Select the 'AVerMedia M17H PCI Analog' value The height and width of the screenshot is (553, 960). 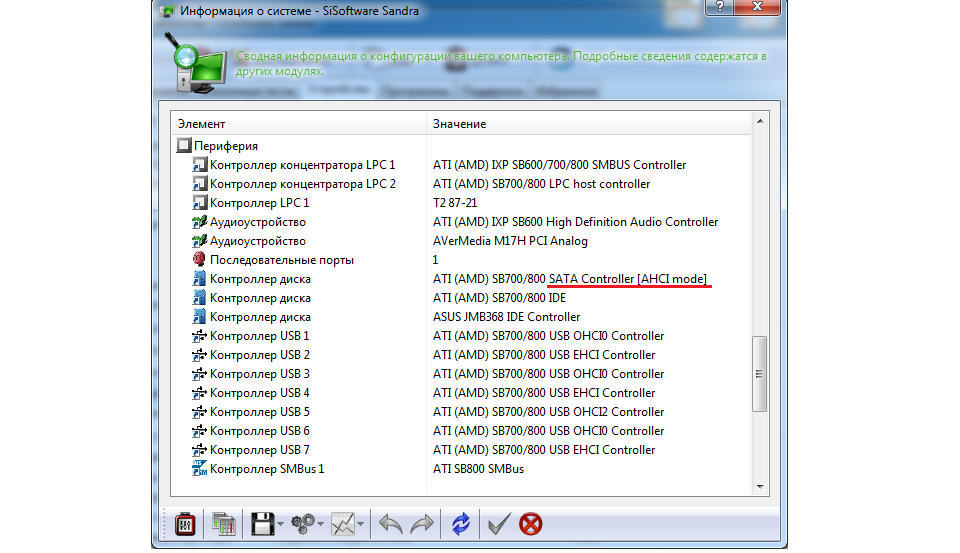(510, 241)
